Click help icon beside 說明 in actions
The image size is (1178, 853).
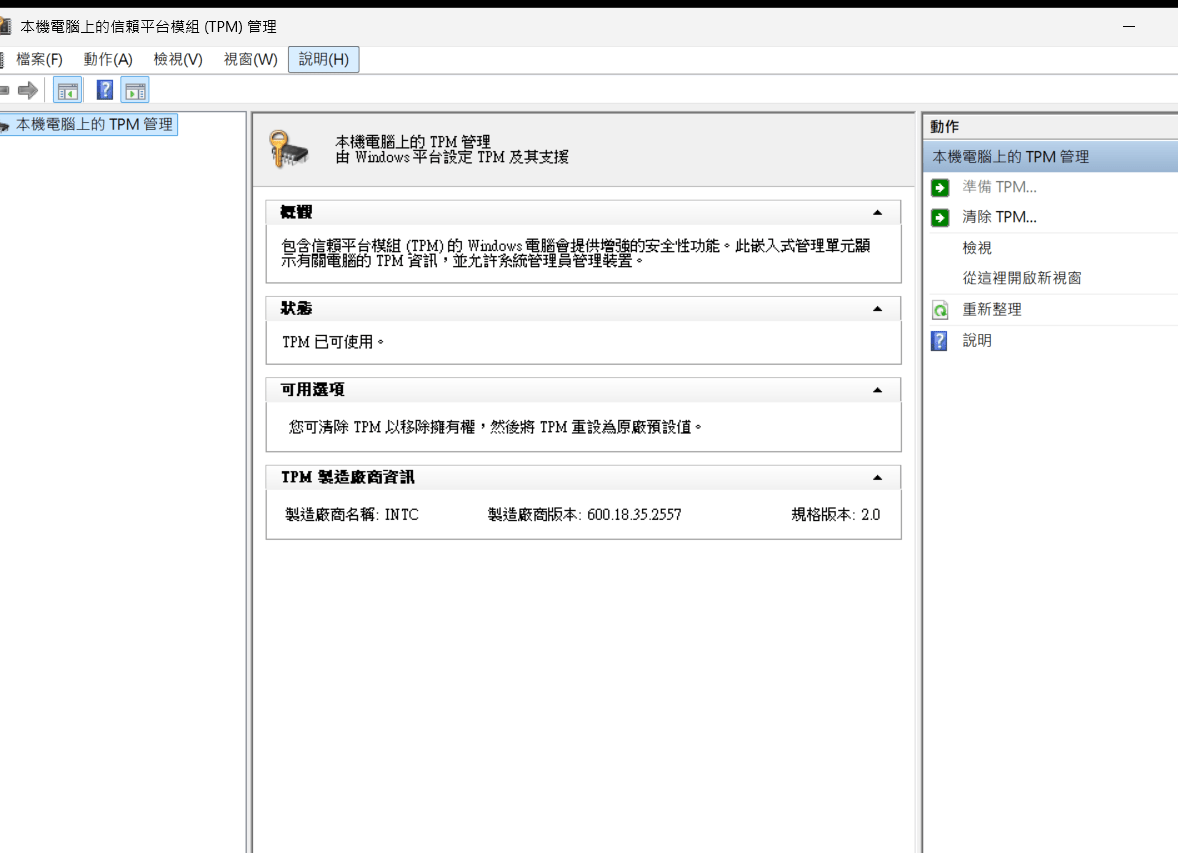(x=939, y=340)
